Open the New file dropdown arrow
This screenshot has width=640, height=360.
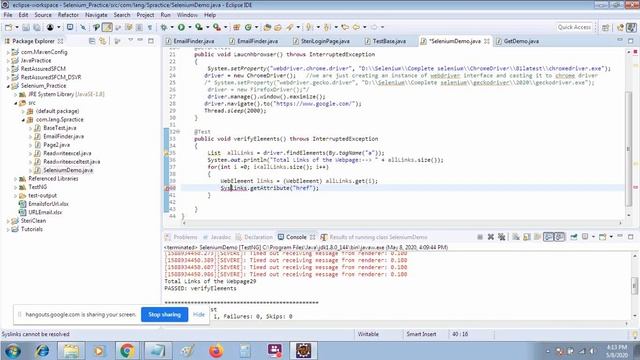[x=17, y=27]
